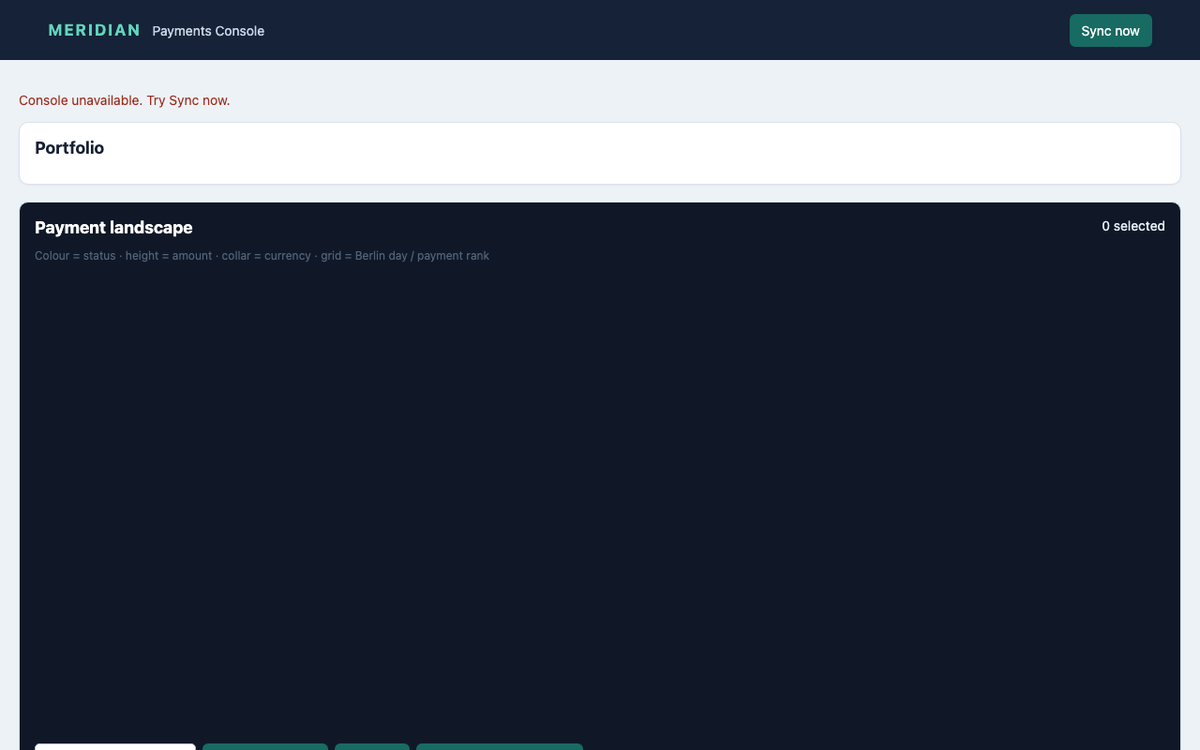This screenshot has height=750, width=1200.
Task: Click the '0 selected' counter
Action: tap(1133, 226)
